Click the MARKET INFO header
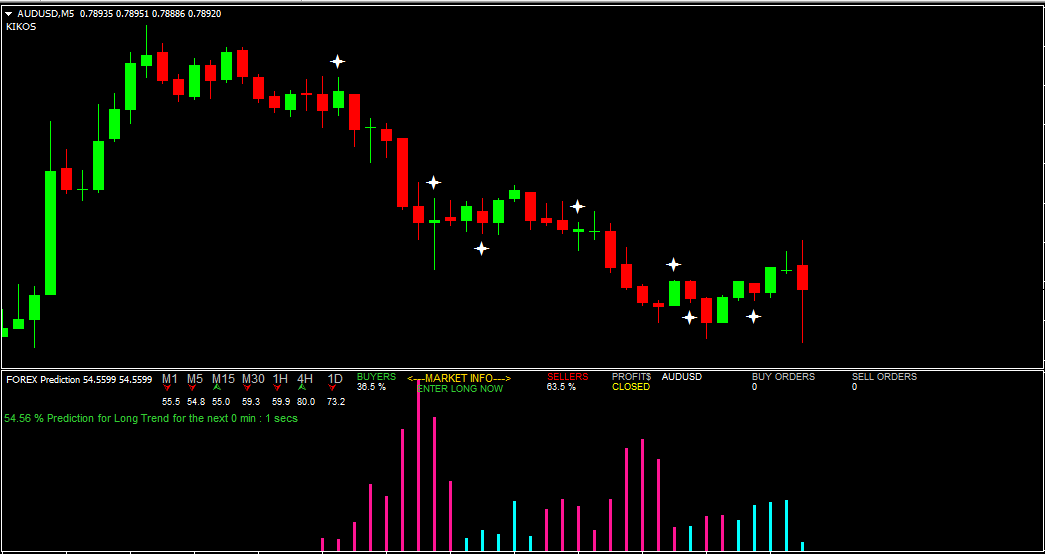1045x554 pixels. point(459,378)
